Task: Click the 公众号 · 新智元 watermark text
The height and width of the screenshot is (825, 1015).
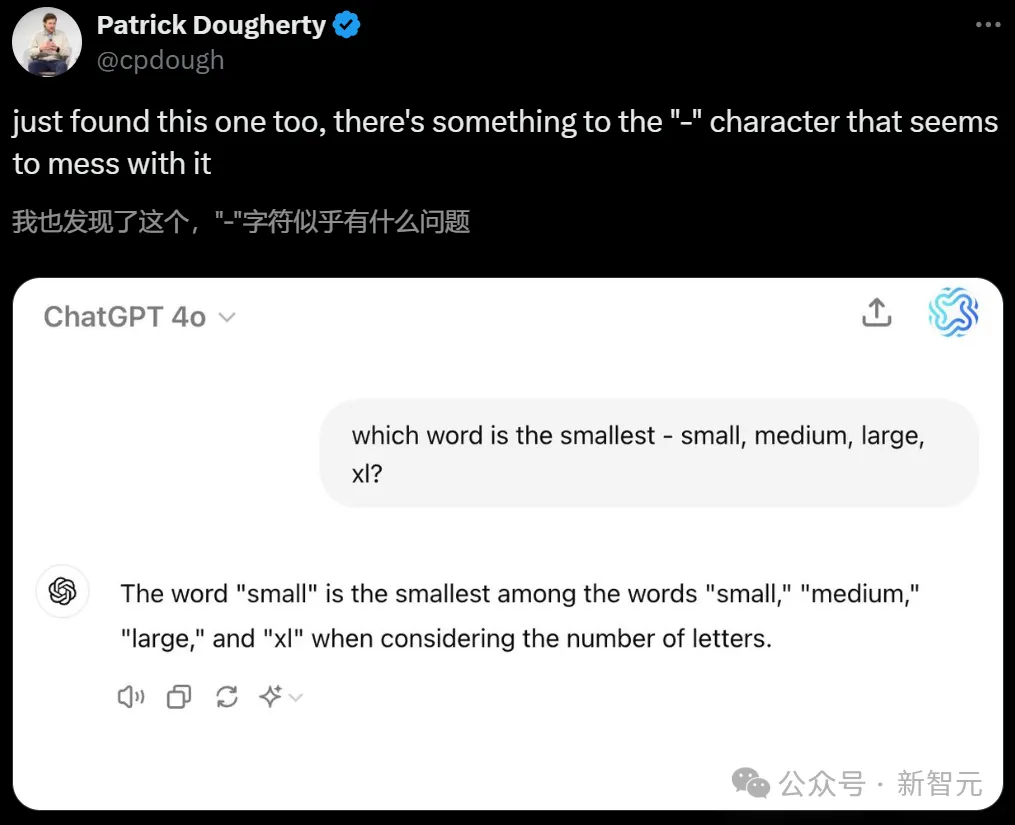Action: tap(881, 783)
